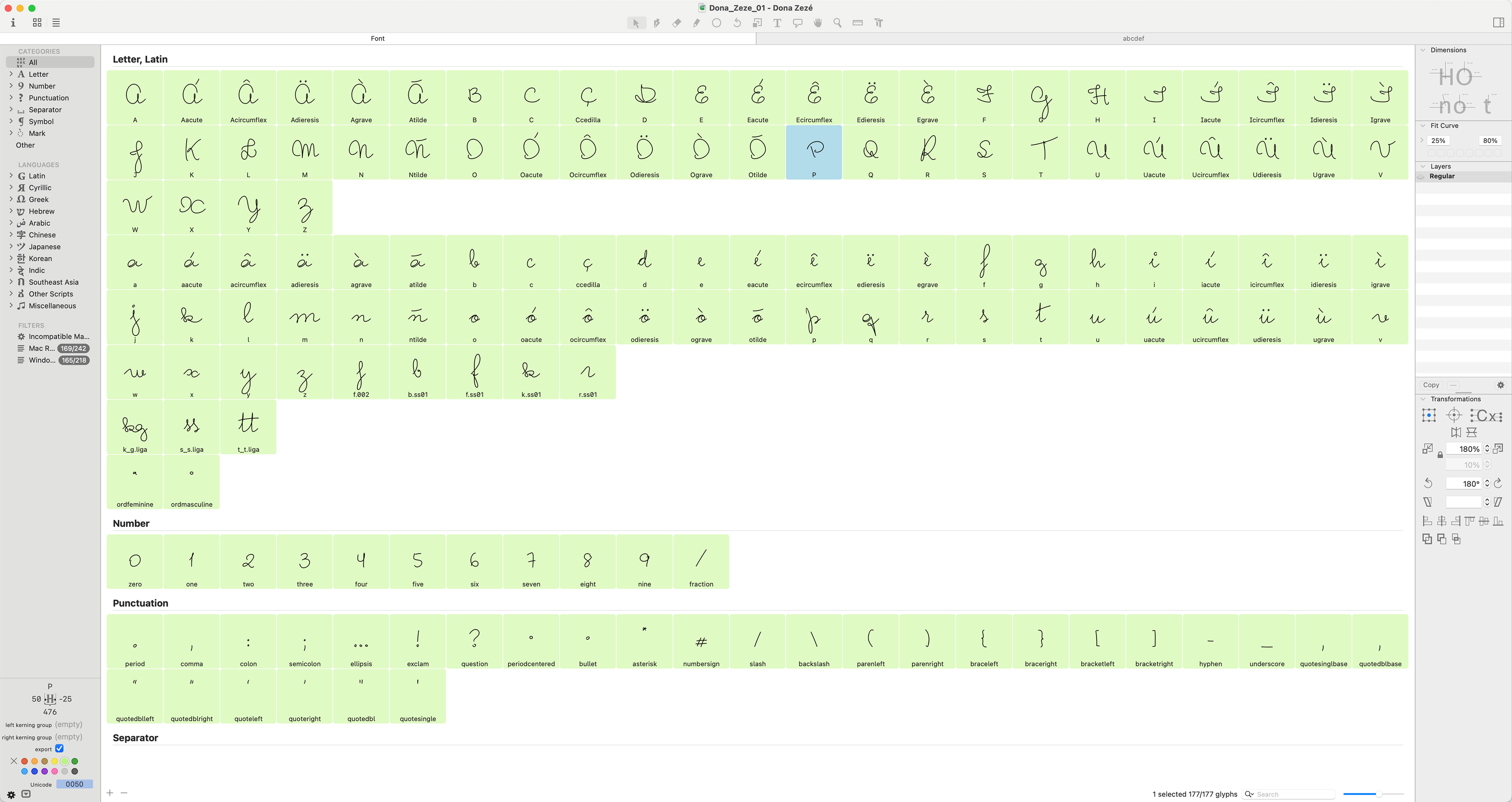Viewport: 1512px width, 802px height.
Task: Uncheck the export checkbox
Action: coord(59,748)
